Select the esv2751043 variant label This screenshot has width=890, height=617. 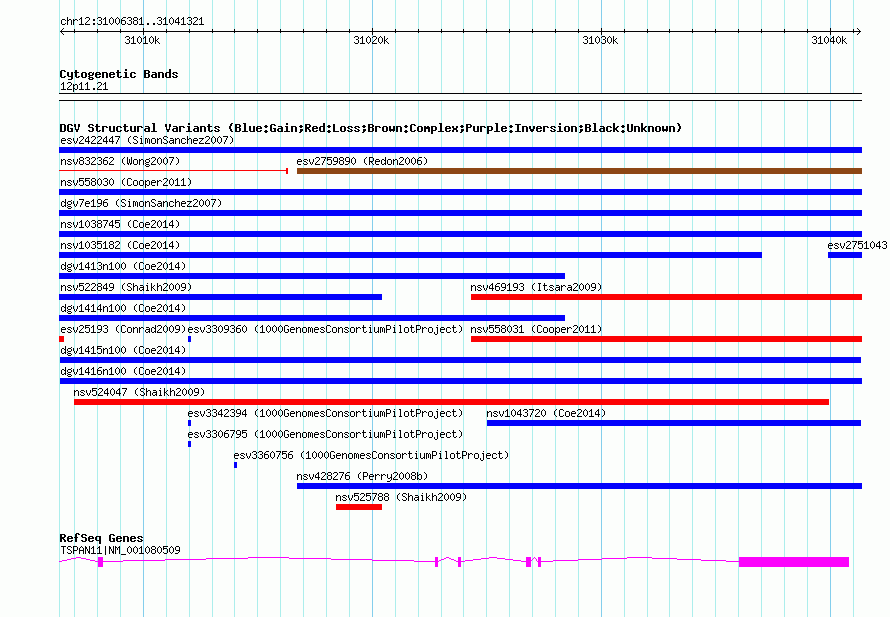coord(857,245)
